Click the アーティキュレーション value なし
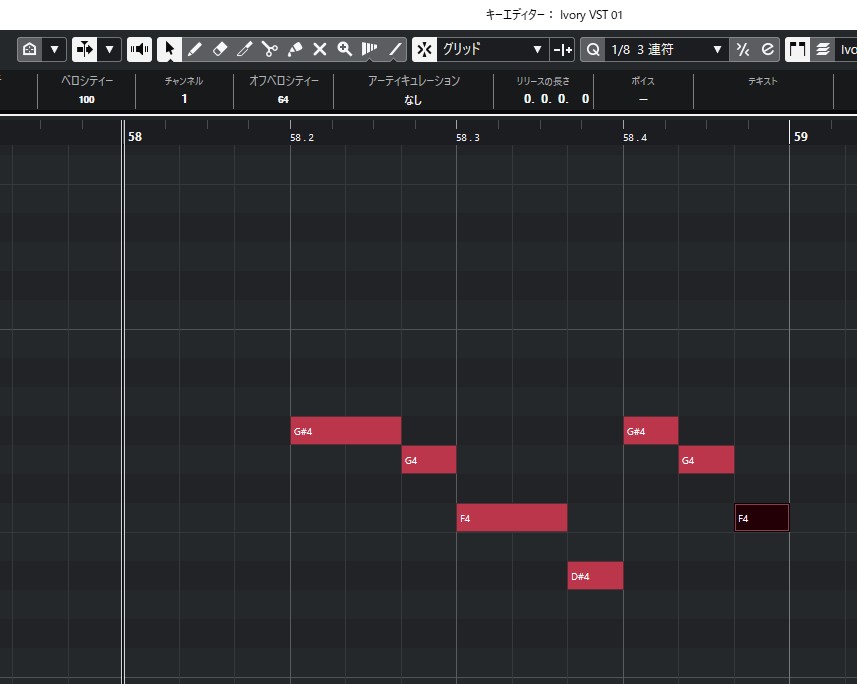The height and width of the screenshot is (684, 857). tap(413, 99)
